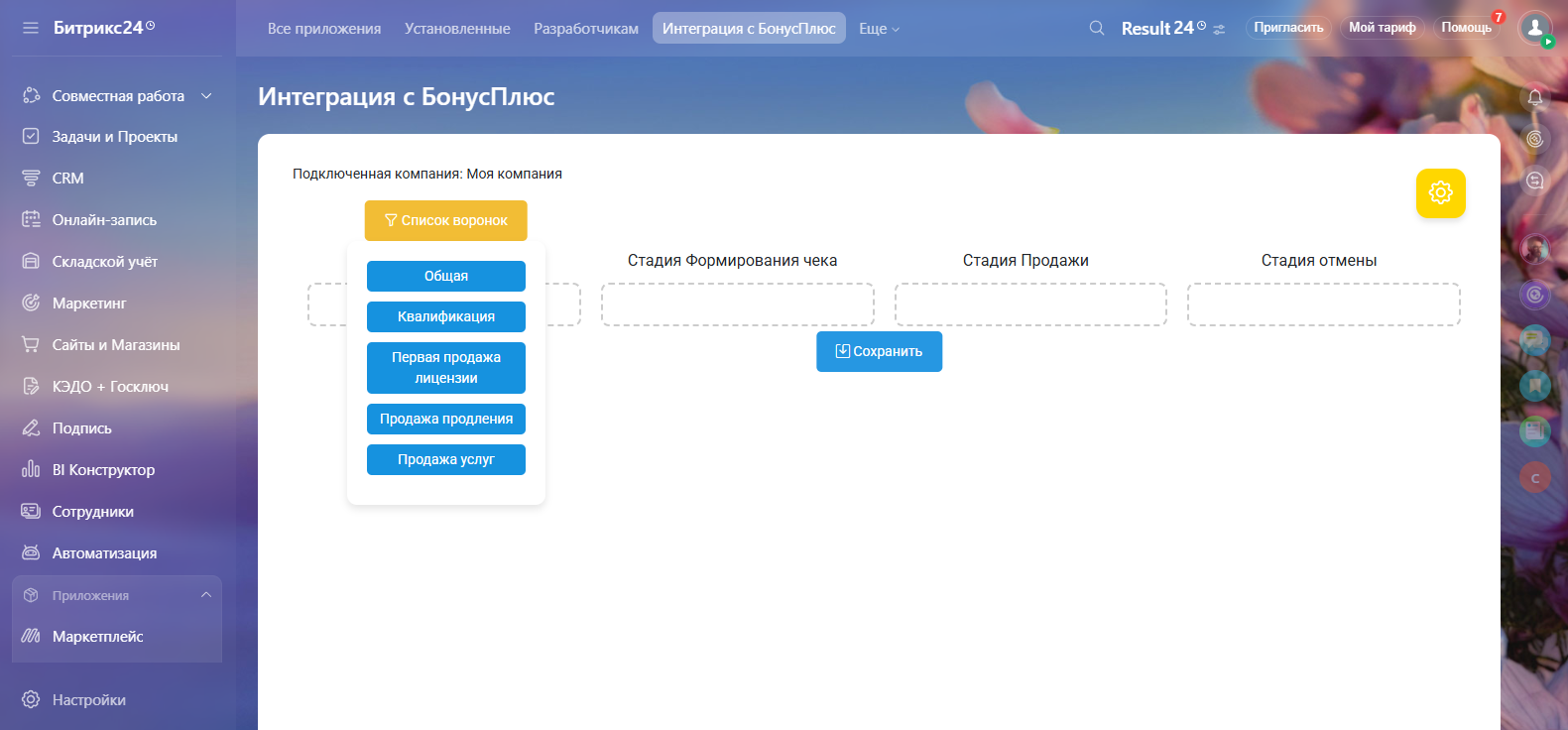Toggle the hamburger menu in the sidebar header
Screen dimensions: 1568x730
pos(31,28)
